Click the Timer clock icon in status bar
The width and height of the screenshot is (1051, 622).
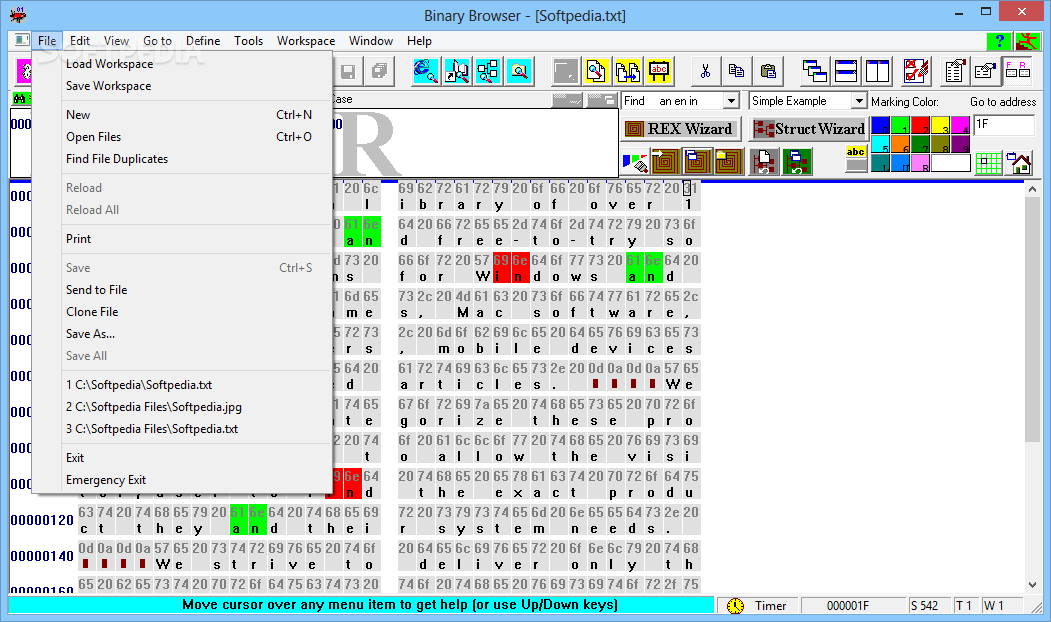coord(735,606)
